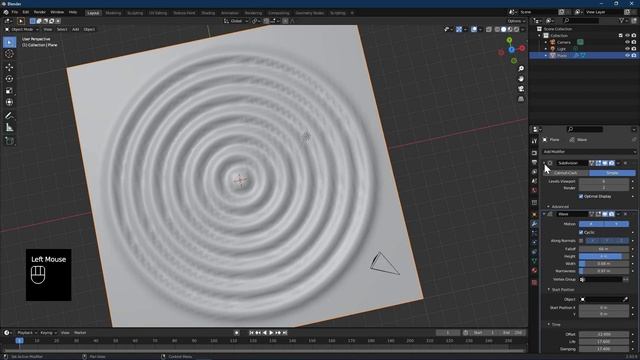Open the Add Modifier dropdown
The height and width of the screenshot is (360, 640).
[589, 151]
